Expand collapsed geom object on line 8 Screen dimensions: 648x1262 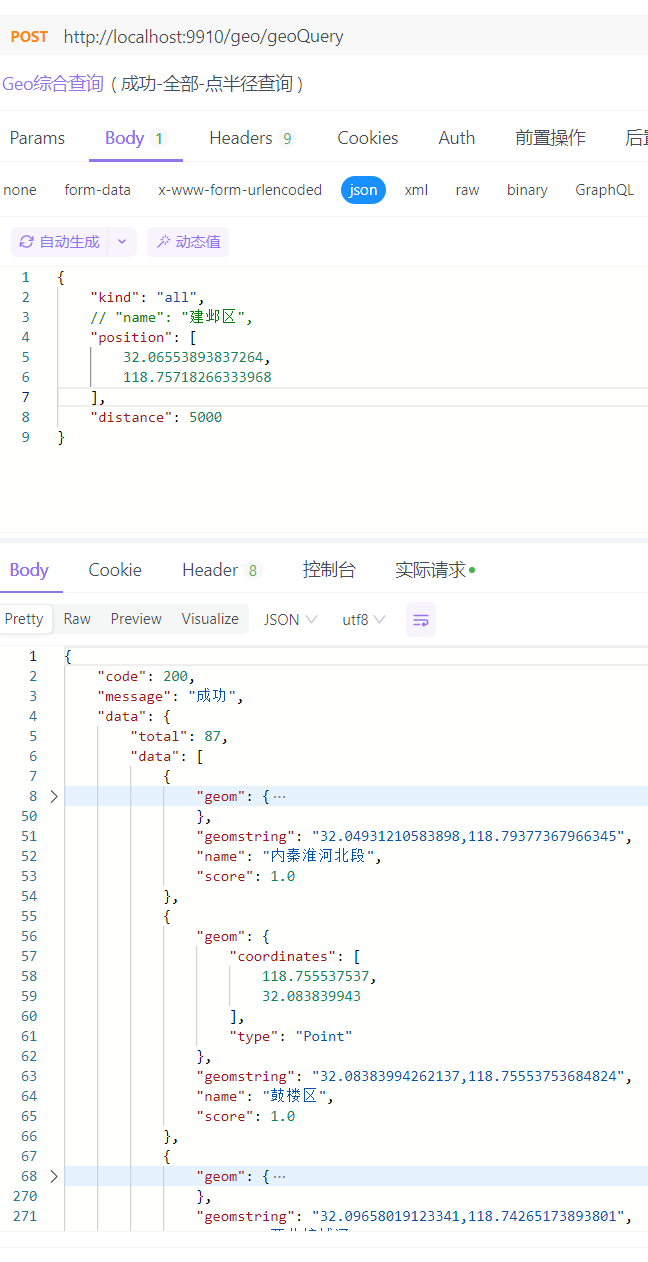click(x=54, y=797)
